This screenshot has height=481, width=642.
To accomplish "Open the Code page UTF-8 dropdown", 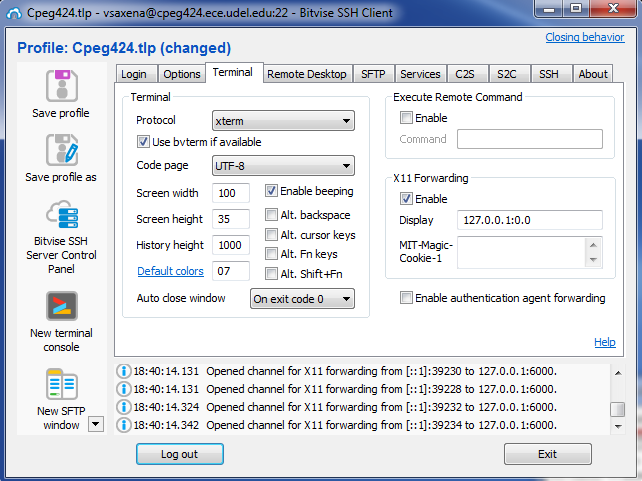I will (x=283, y=165).
